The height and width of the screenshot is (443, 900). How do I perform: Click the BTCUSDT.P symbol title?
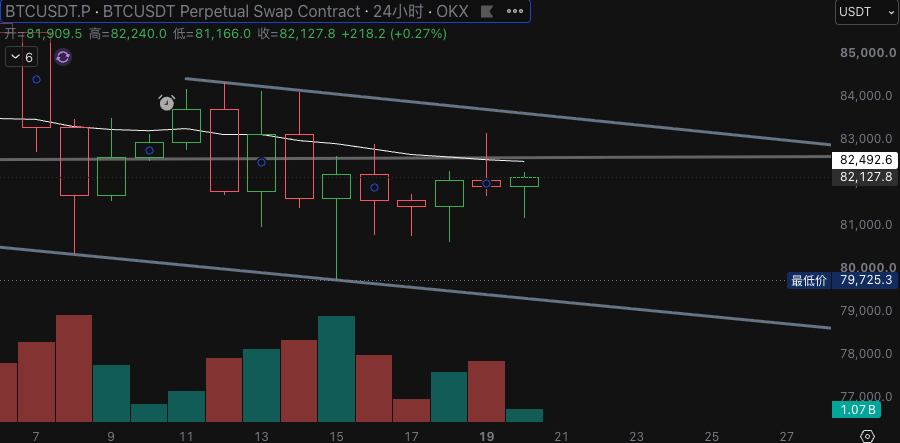pyautogui.click(x=48, y=11)
